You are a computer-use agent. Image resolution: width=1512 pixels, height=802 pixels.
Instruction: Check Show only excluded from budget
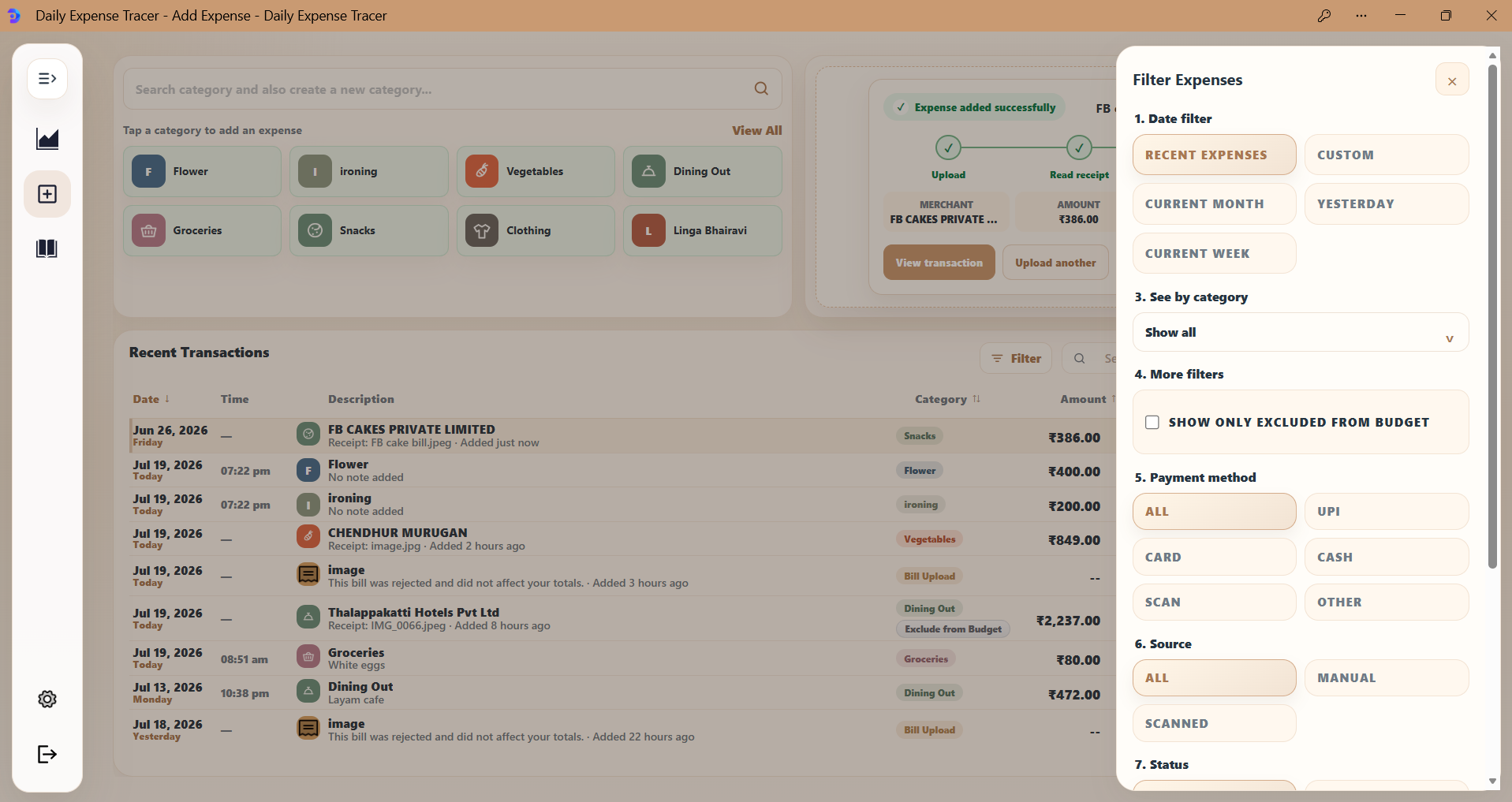(x=1152, y=423)
